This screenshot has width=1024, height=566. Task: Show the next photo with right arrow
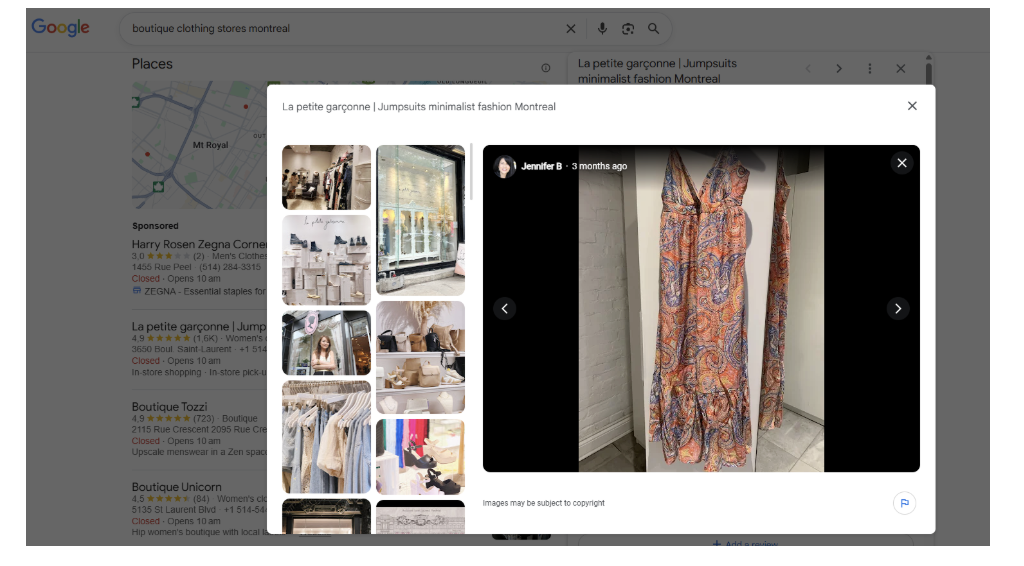point(897,308)
